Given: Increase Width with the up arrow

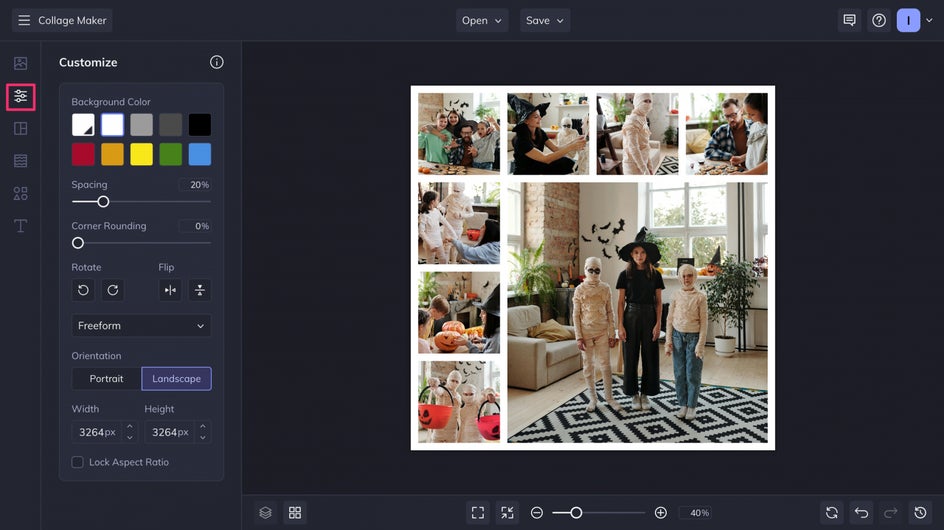Looking at the screenshot, I should pos(129,426).
